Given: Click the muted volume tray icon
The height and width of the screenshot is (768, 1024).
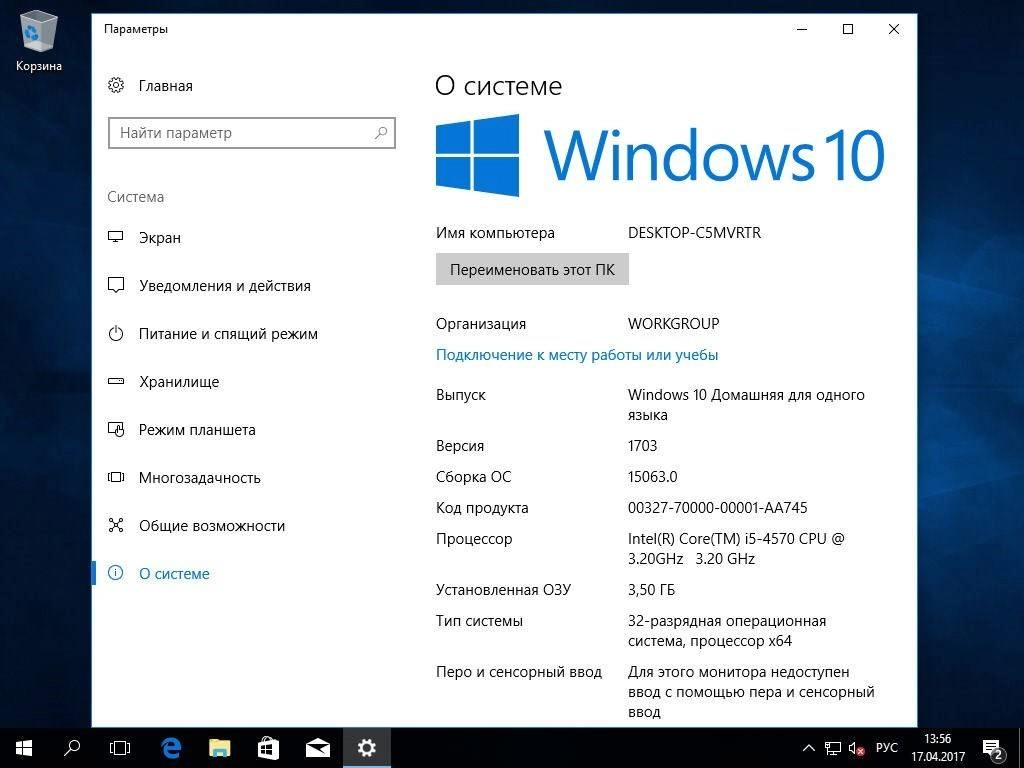Looking at the screenshot, I should [x=856, y=748].
